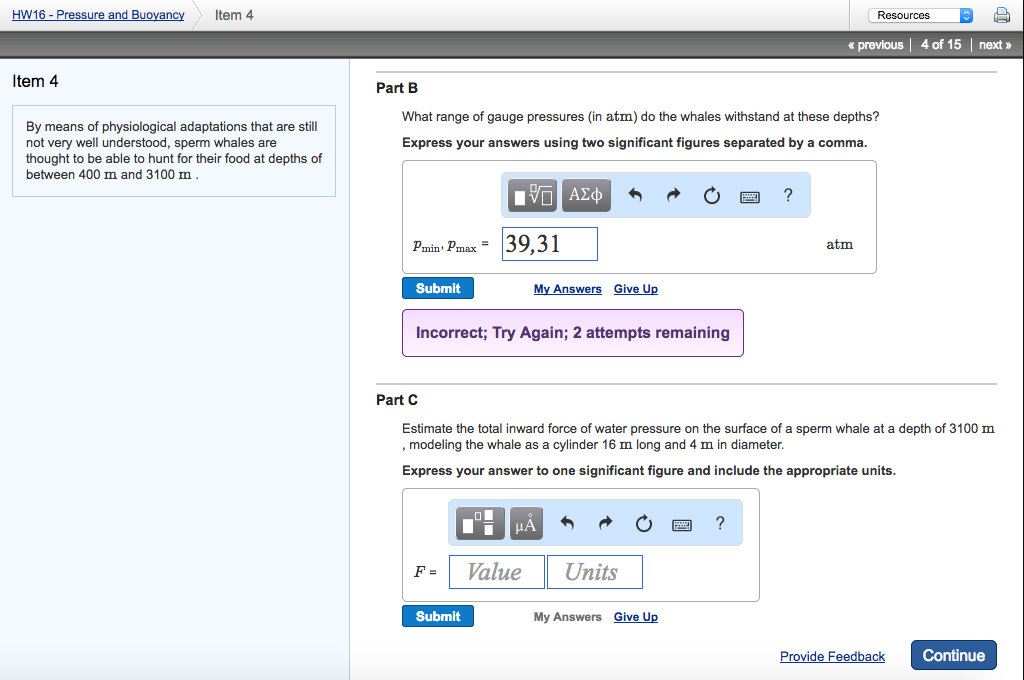The width and height of the screenshot is (1024, 680).
Task: Click Provide Feedback
Action: click(x=832, y=656)
